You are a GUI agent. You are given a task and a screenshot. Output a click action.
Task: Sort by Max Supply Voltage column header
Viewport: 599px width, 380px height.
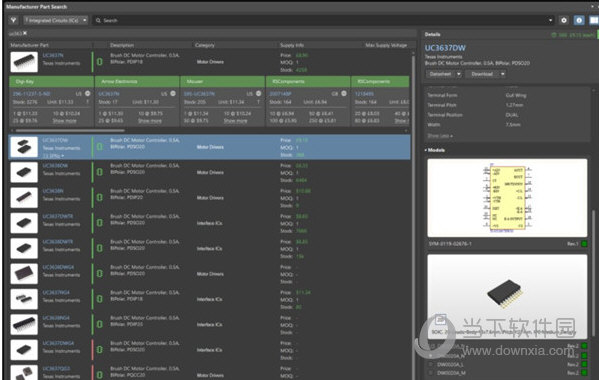386,45
